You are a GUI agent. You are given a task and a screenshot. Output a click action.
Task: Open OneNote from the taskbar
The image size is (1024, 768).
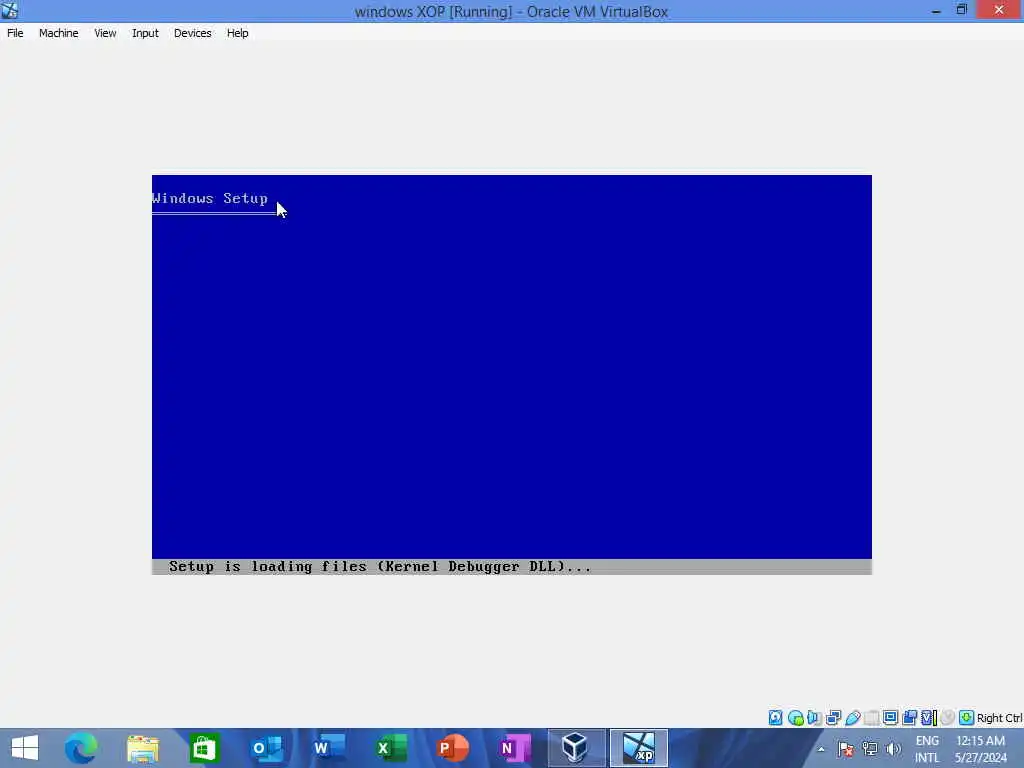[515, 748]
